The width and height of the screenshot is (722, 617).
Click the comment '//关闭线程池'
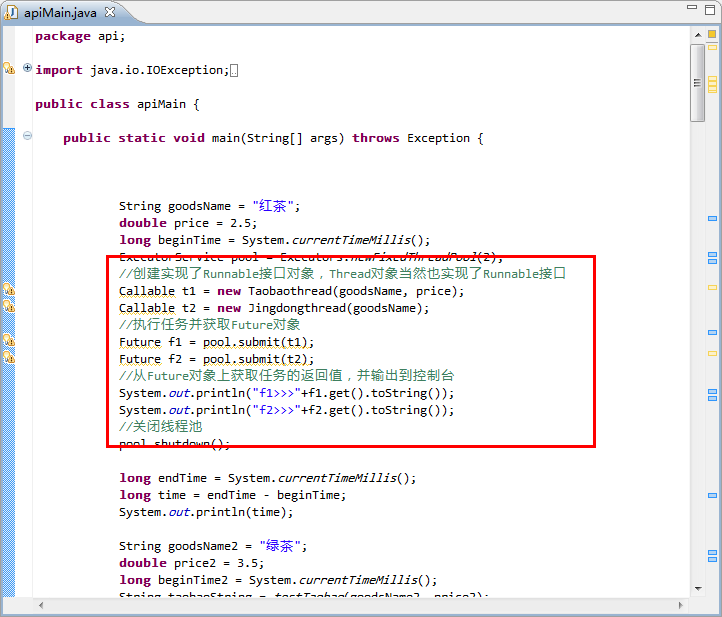161,427
